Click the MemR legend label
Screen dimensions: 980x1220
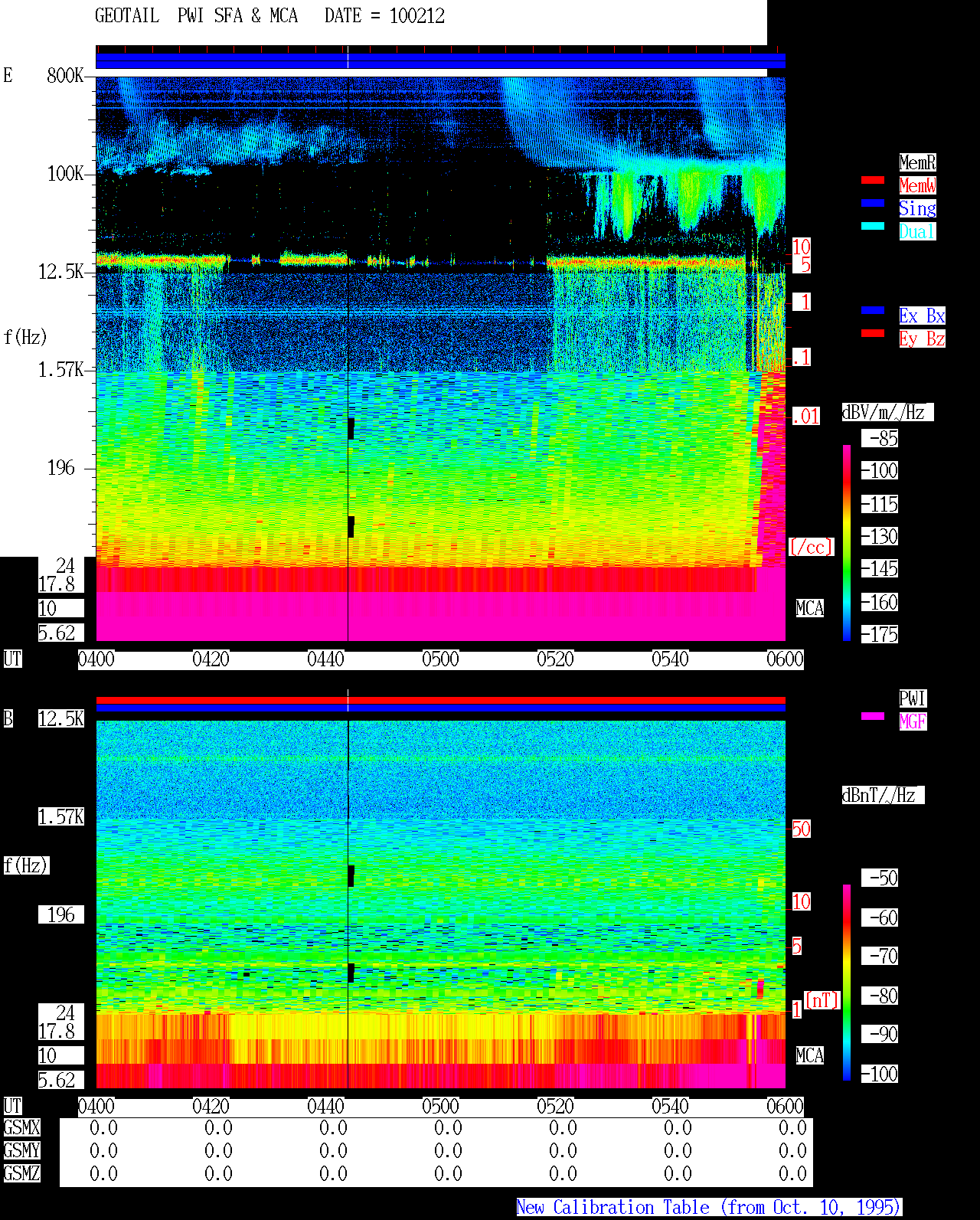coord(917,162)
